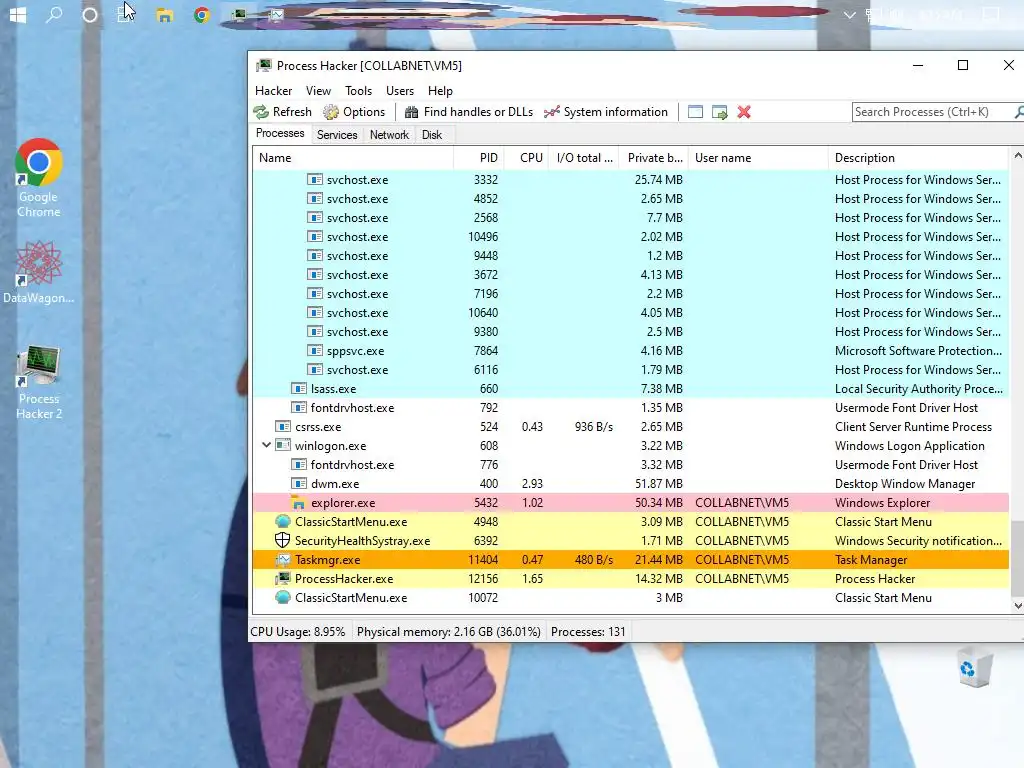Switch to the Network tab
Image resolution: width=1024 pixels, height=768 pixels.
coord(389,135)
